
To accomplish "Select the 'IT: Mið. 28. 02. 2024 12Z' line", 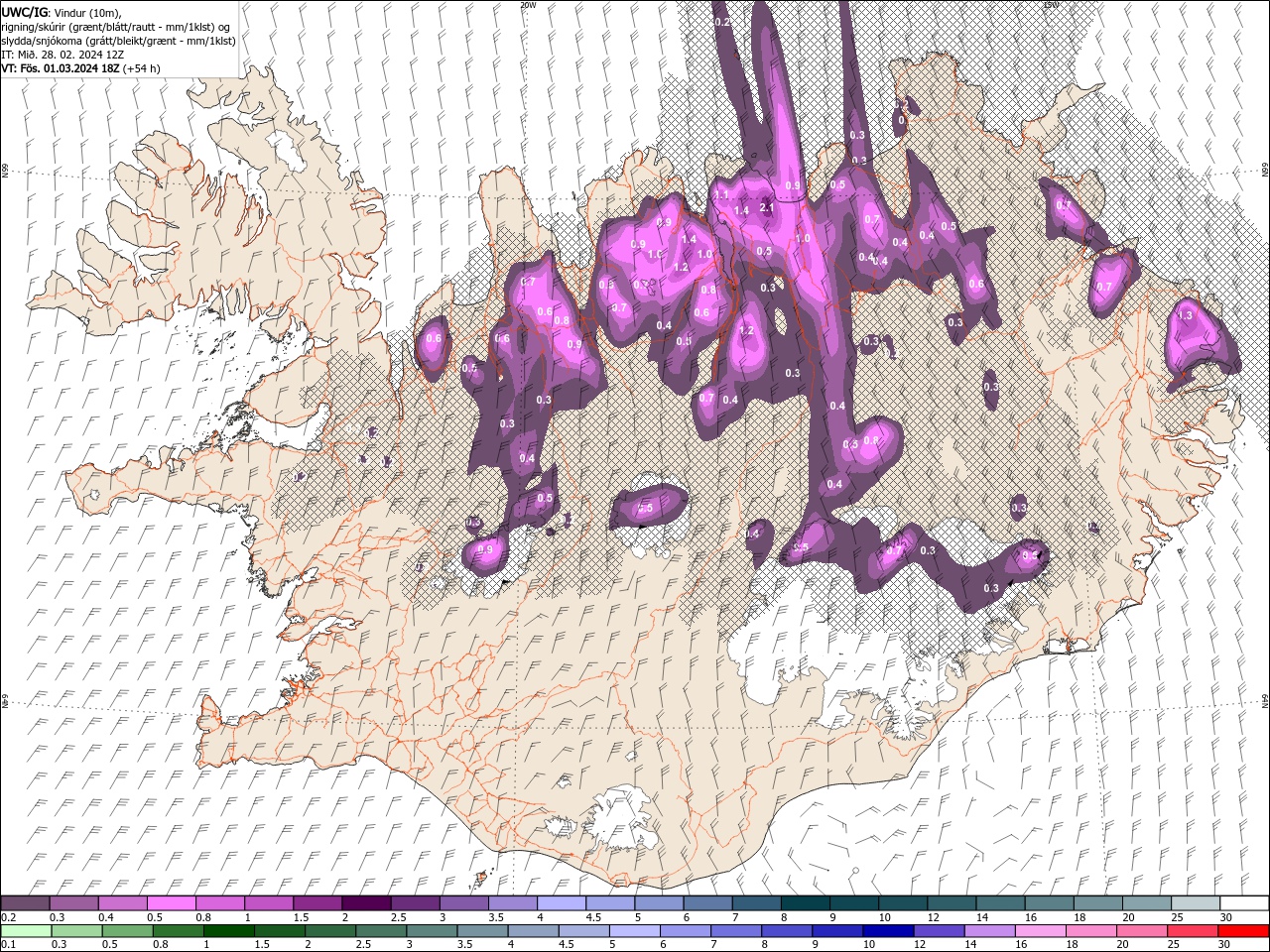I will (x=63, y=55).
